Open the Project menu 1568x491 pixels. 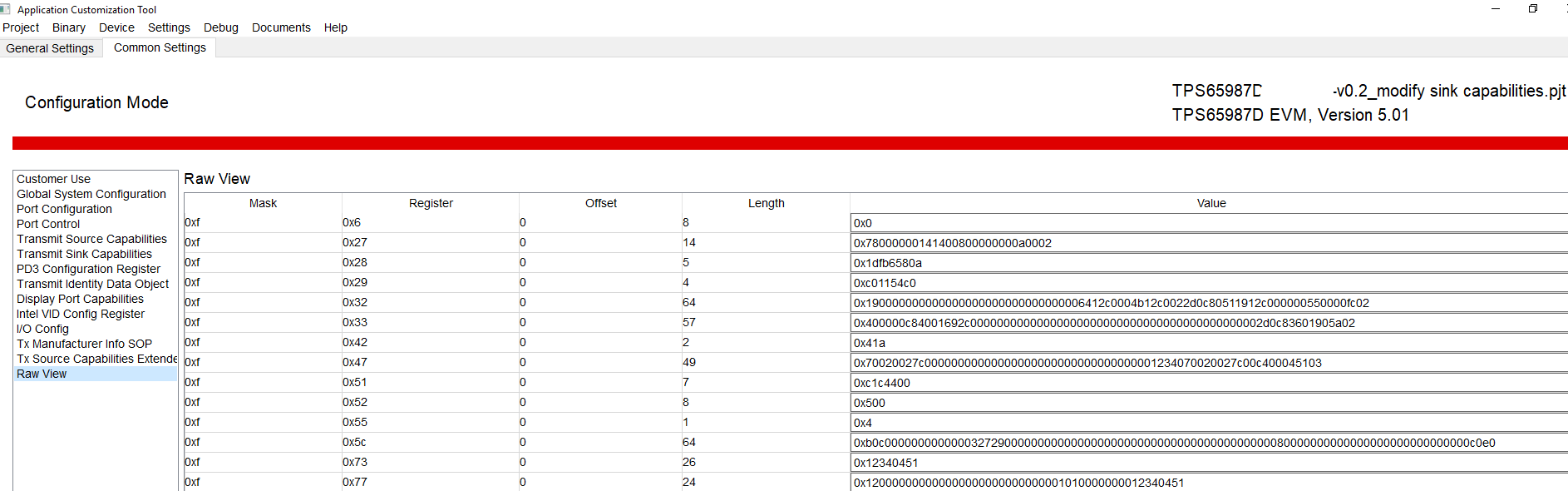(21, 27)
